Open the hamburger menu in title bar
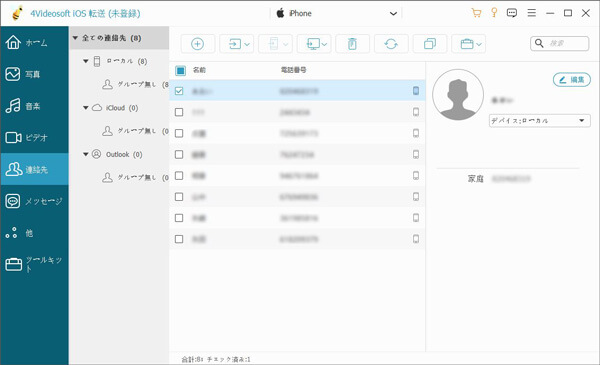The image size is (600, 365). [x=532, y=13]
